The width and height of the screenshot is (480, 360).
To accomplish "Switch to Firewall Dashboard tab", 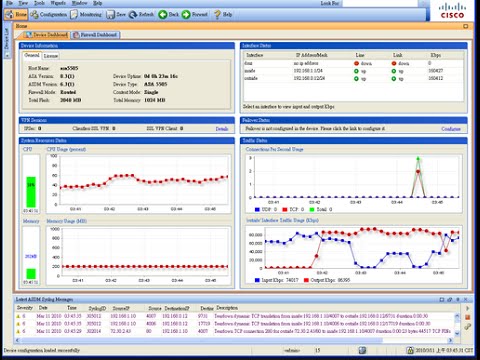I will pyautogui.click(x=95, y=35).
